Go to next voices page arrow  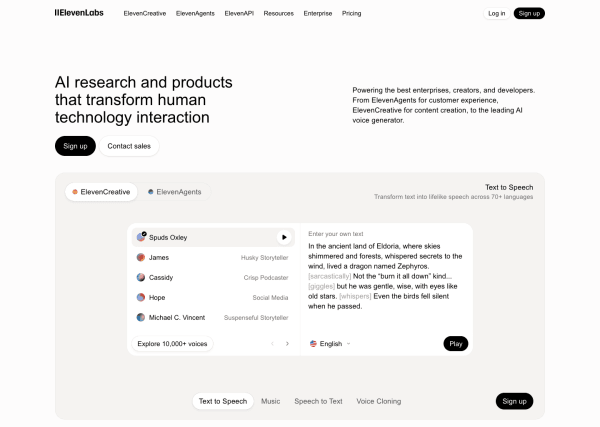287,344
